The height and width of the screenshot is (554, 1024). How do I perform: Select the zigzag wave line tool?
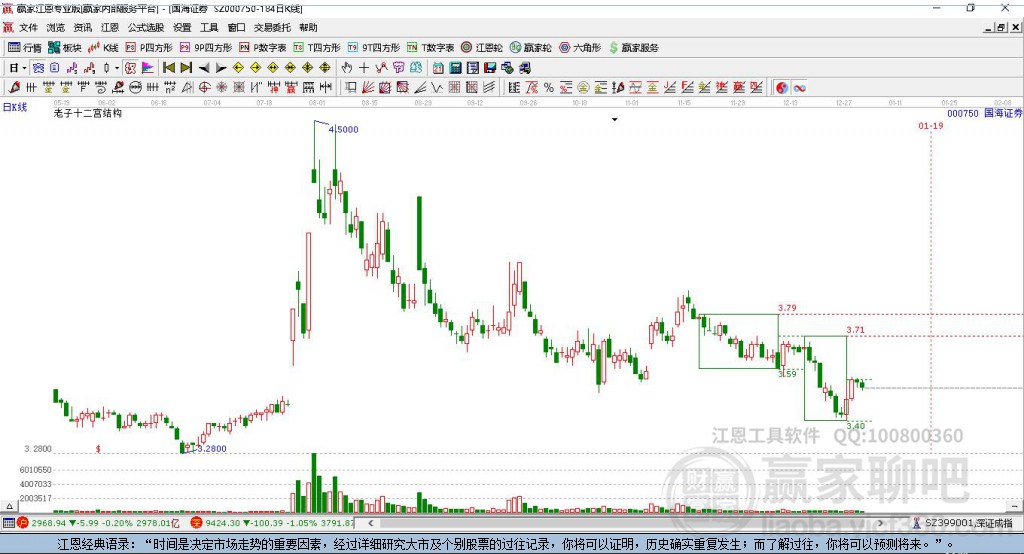click(x=438, y=88)
